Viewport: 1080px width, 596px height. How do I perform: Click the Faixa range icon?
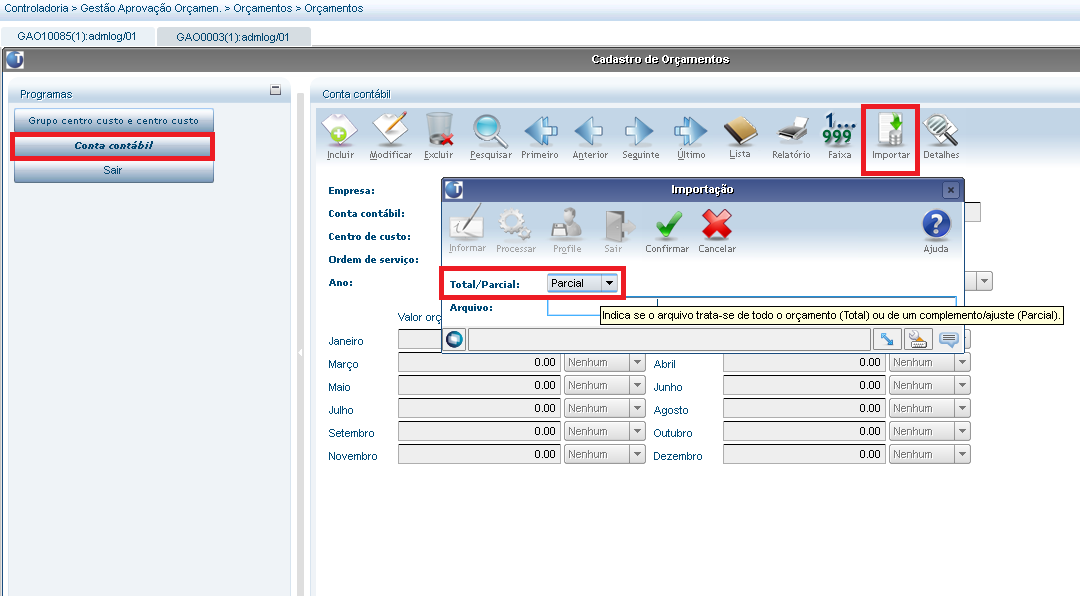pyautogui.click(x=839, y=136)
